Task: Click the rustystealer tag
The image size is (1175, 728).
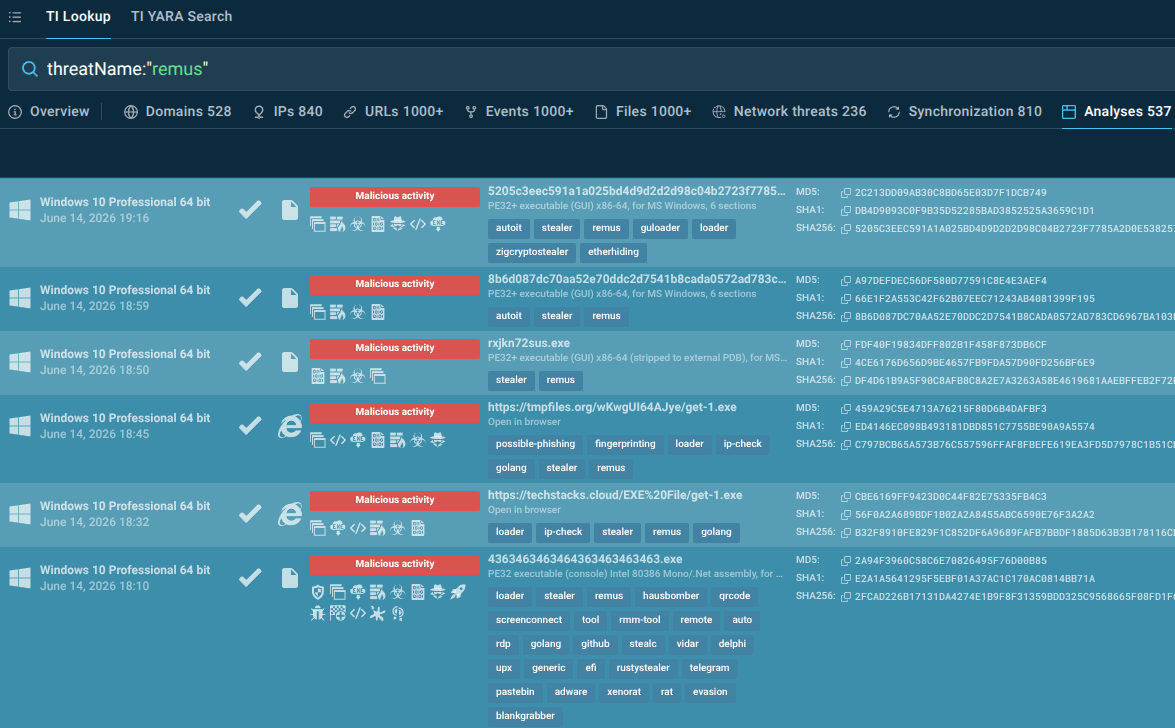Action: tap(642, 668)
